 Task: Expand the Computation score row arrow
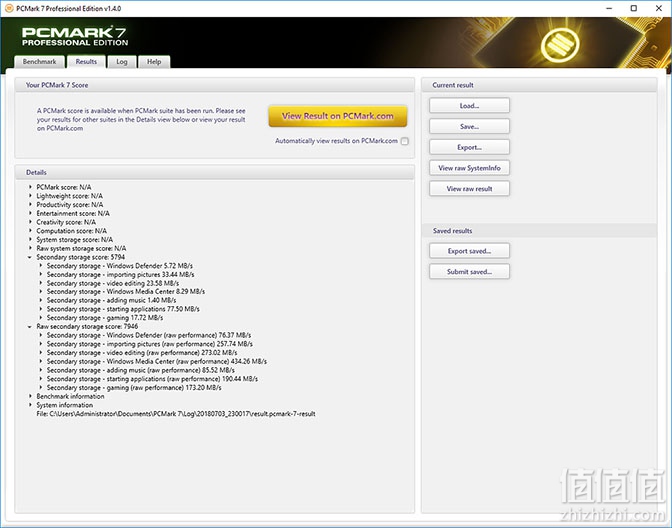[x=30, y=231]
